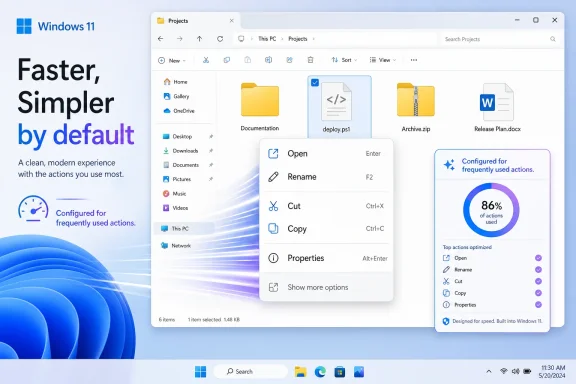Image resolution: width=576 pixels, height=384 pixels.
Task: Choose Rename from the context menu
Action: coord(326,177)
